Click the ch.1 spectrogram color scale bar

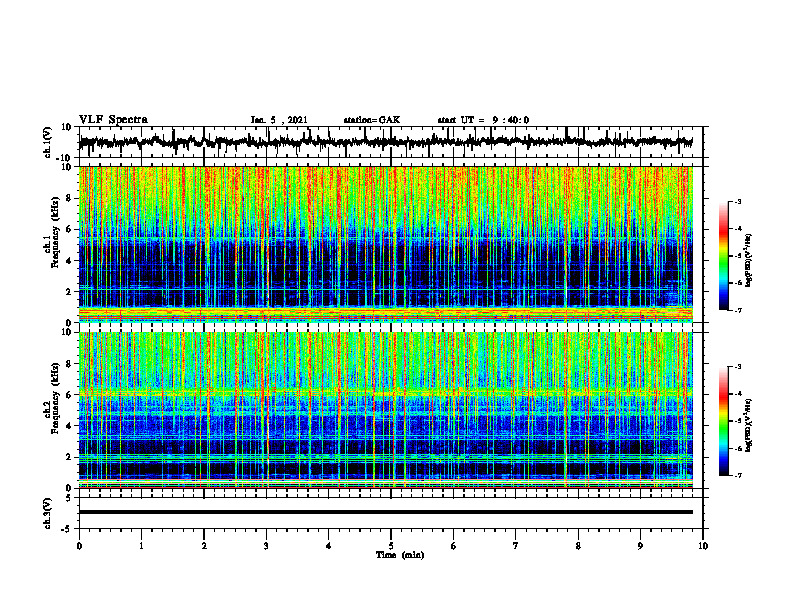click(724, 256)
